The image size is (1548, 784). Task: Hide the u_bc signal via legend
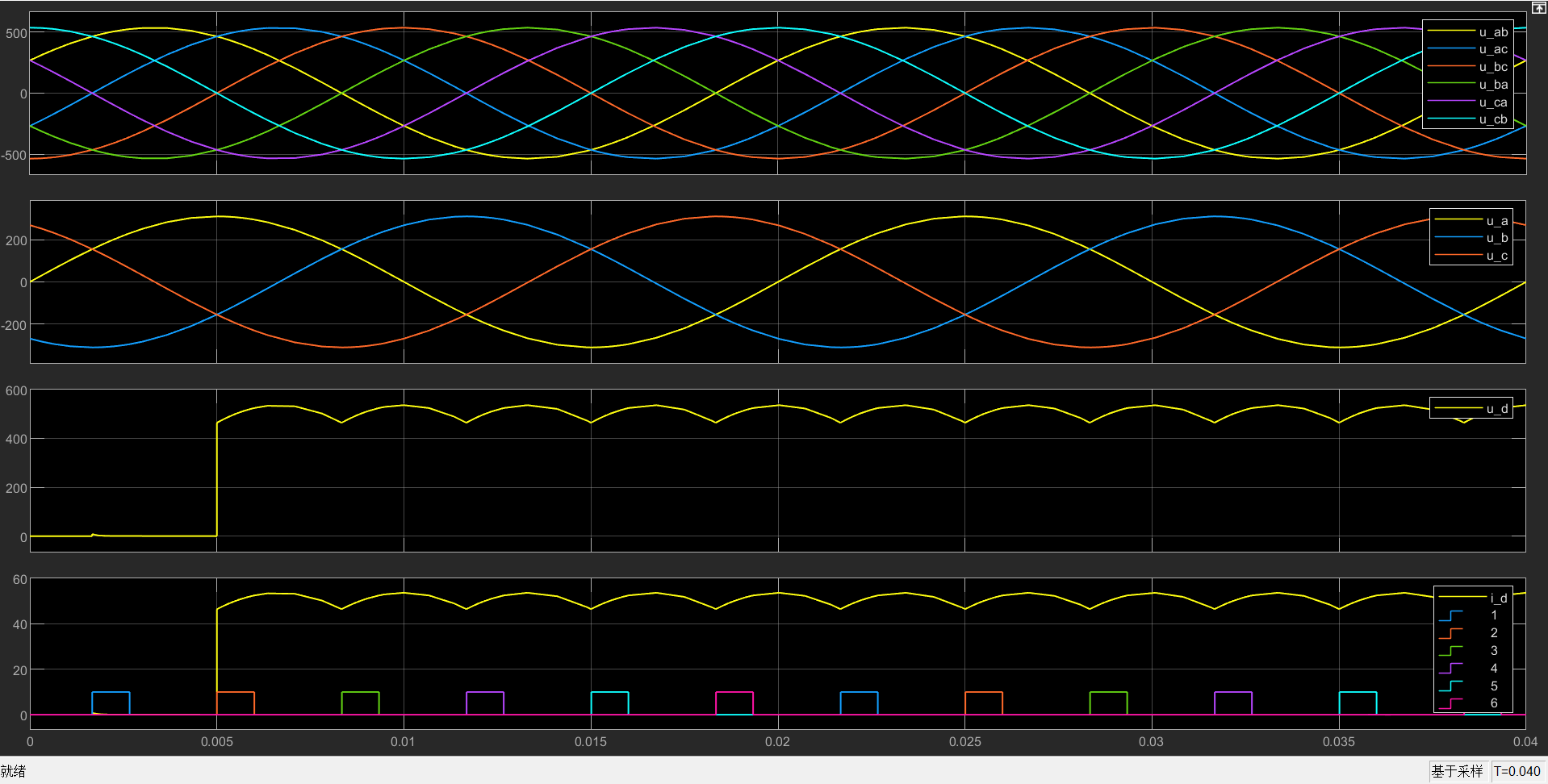click(1467, 67)
